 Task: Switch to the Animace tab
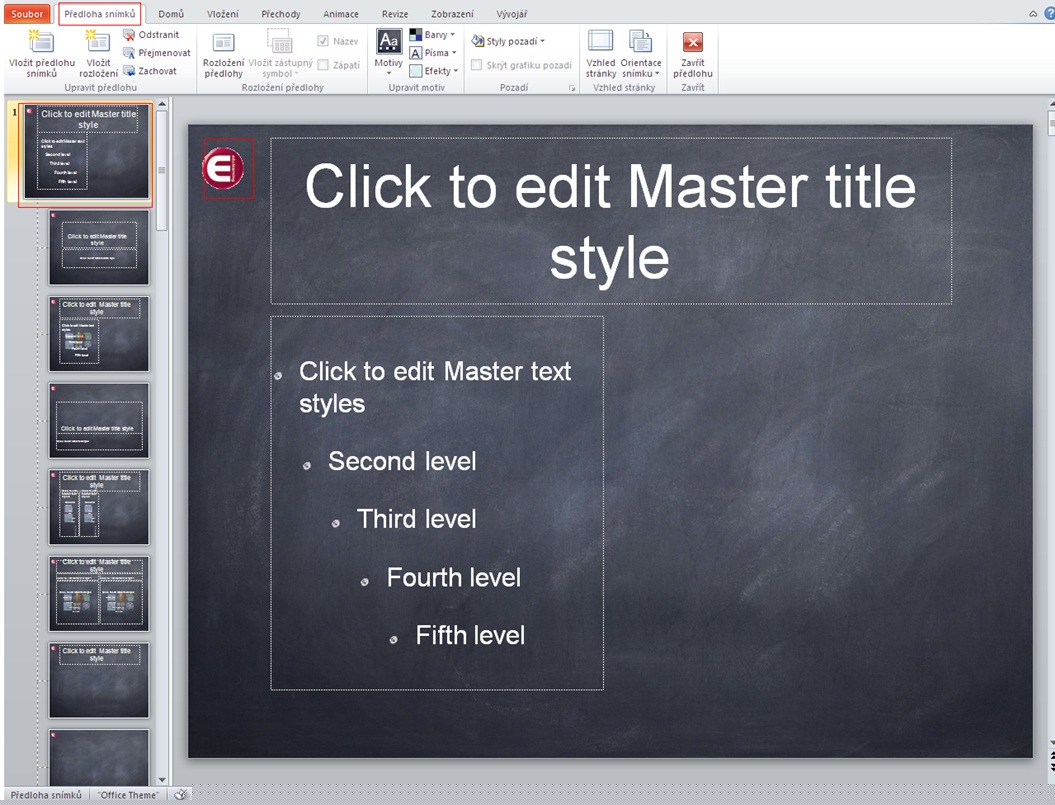tap(340, 13)
